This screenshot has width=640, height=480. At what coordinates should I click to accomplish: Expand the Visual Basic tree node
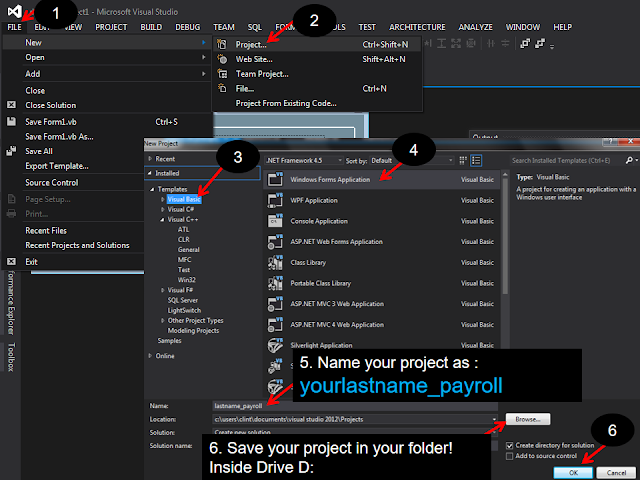[x=162, y=199]
